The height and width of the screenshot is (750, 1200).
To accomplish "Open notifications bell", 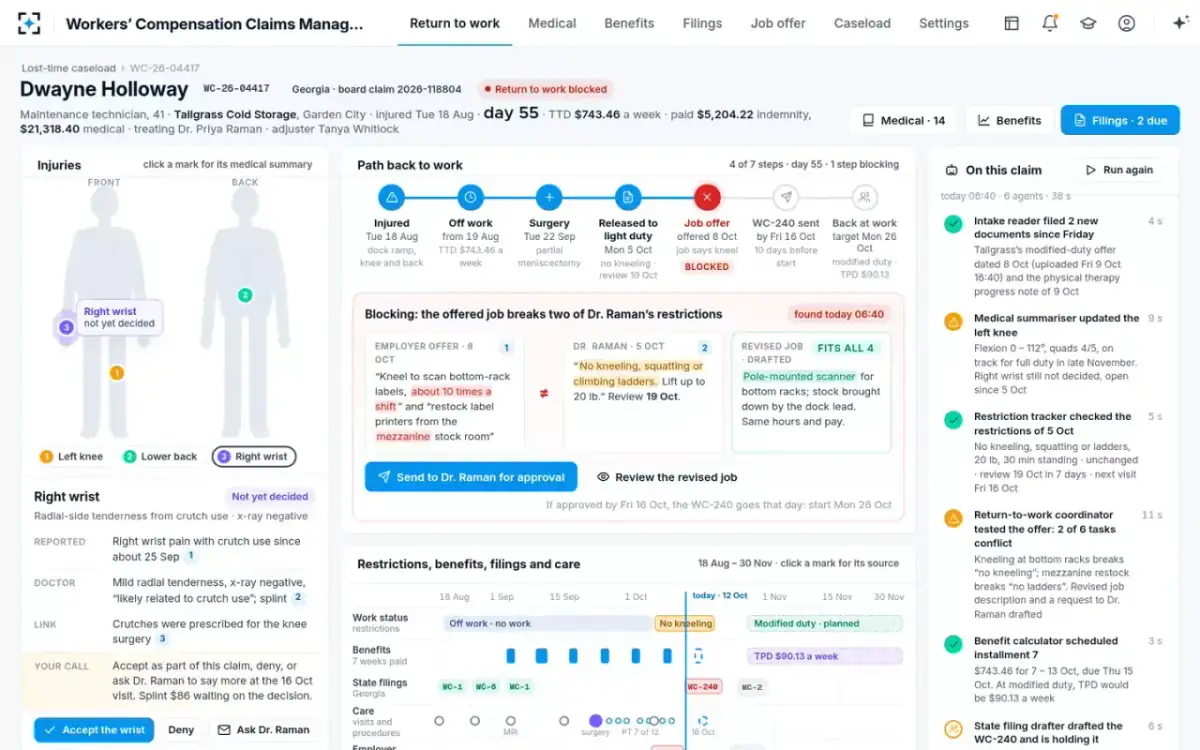I will (1050, 23).
